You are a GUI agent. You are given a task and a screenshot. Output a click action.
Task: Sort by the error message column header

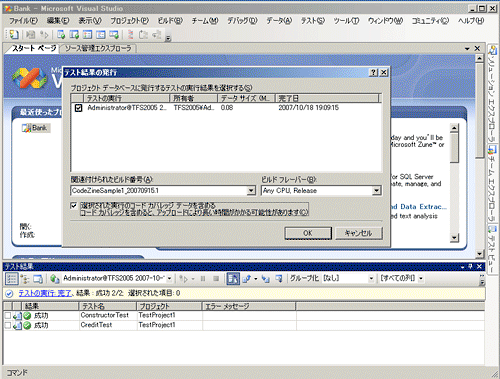tap(249, 306)
